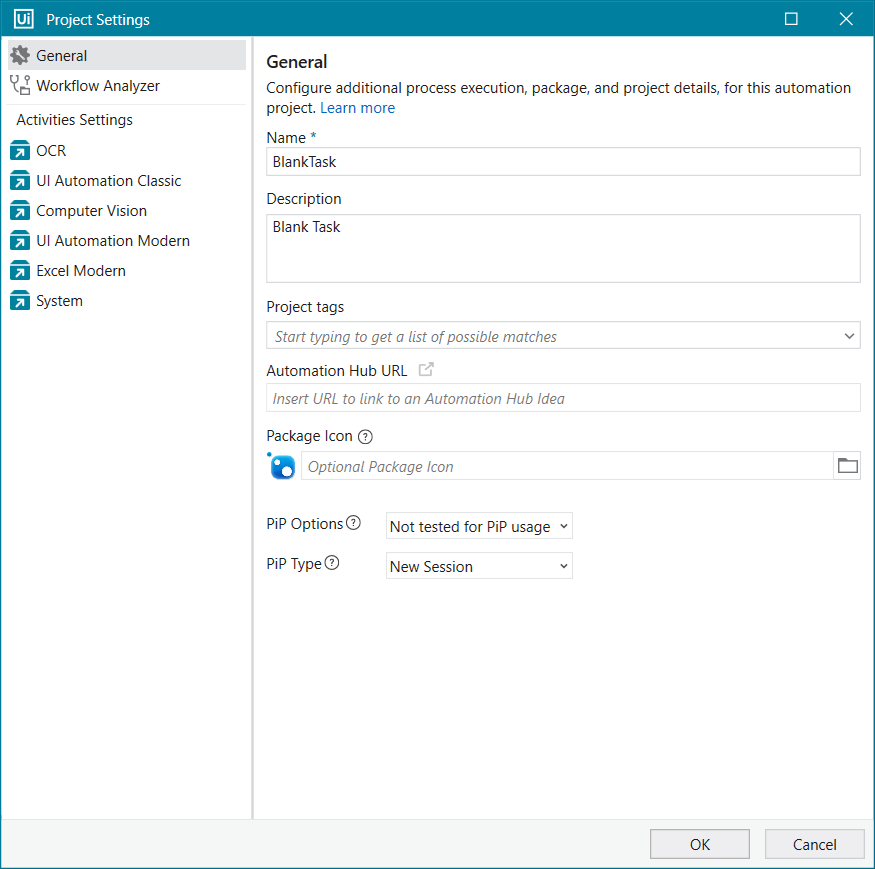
Task: Open the PiP Options dropdown
Action: [479, 526]
